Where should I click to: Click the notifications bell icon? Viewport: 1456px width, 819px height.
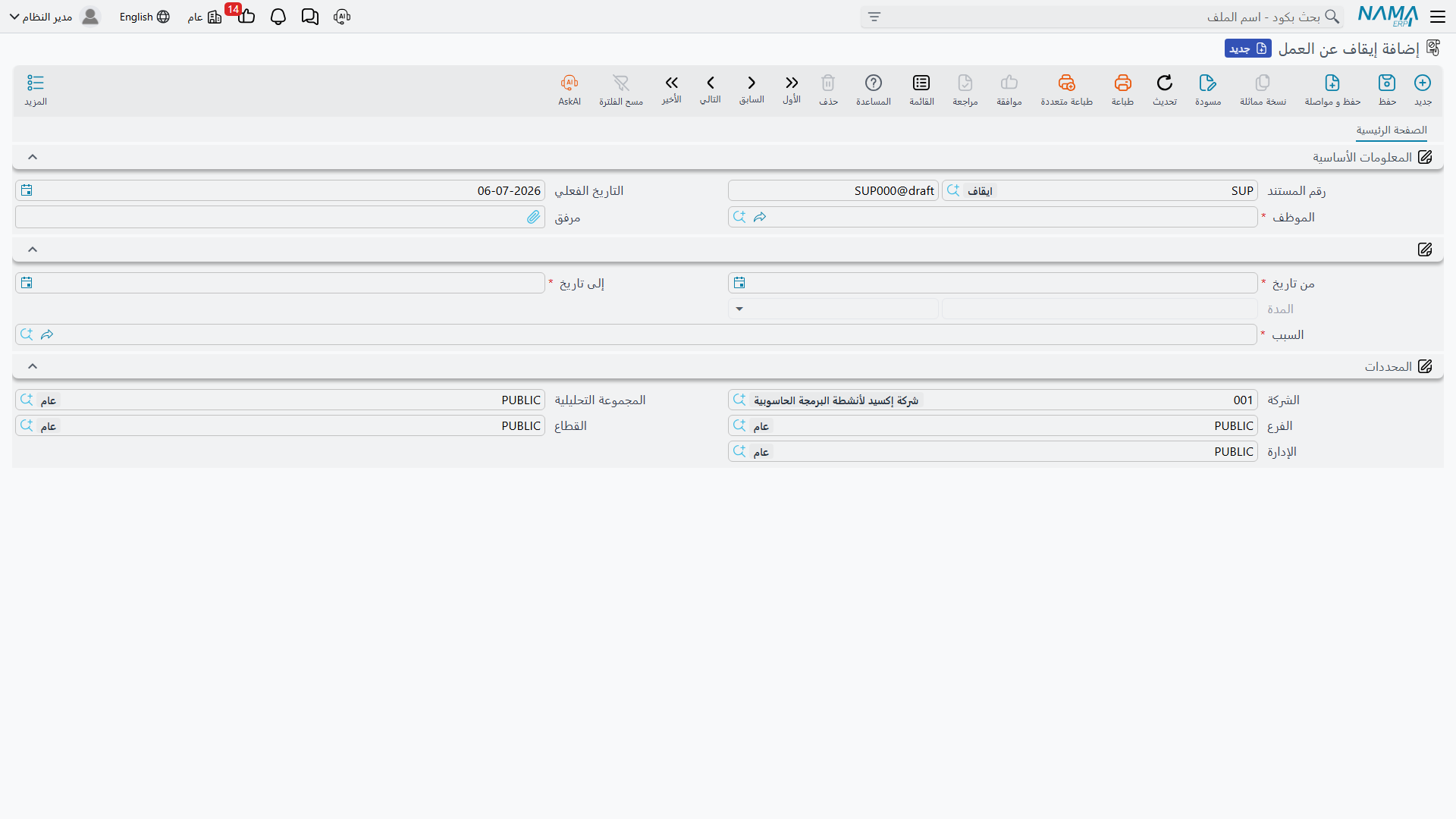[278, 17]
